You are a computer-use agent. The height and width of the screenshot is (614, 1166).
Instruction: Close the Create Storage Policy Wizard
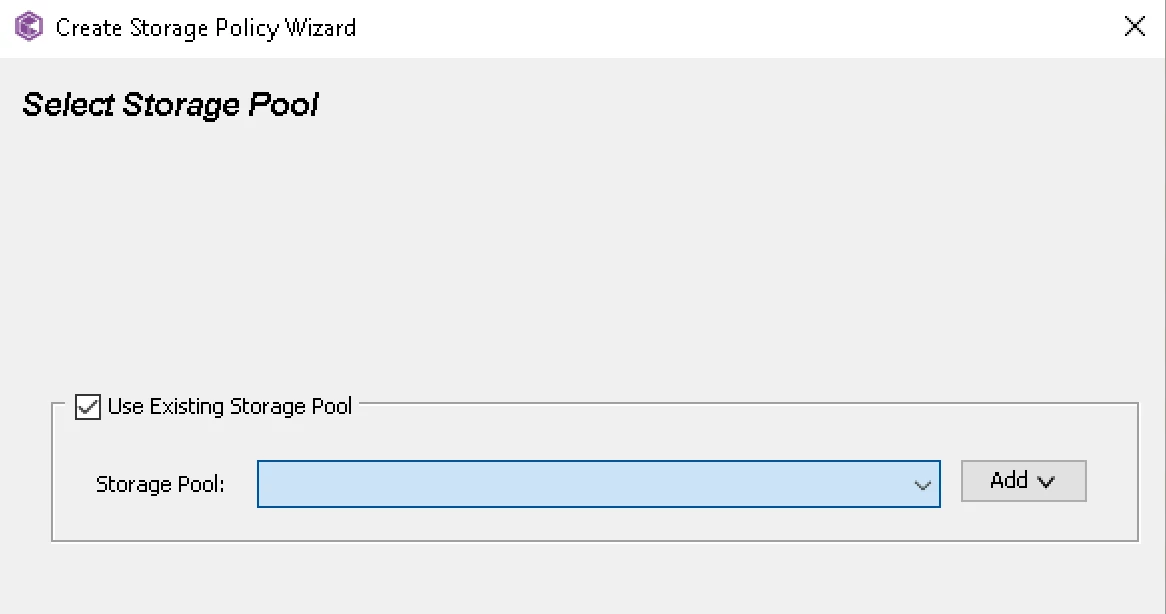[1135, 27]
